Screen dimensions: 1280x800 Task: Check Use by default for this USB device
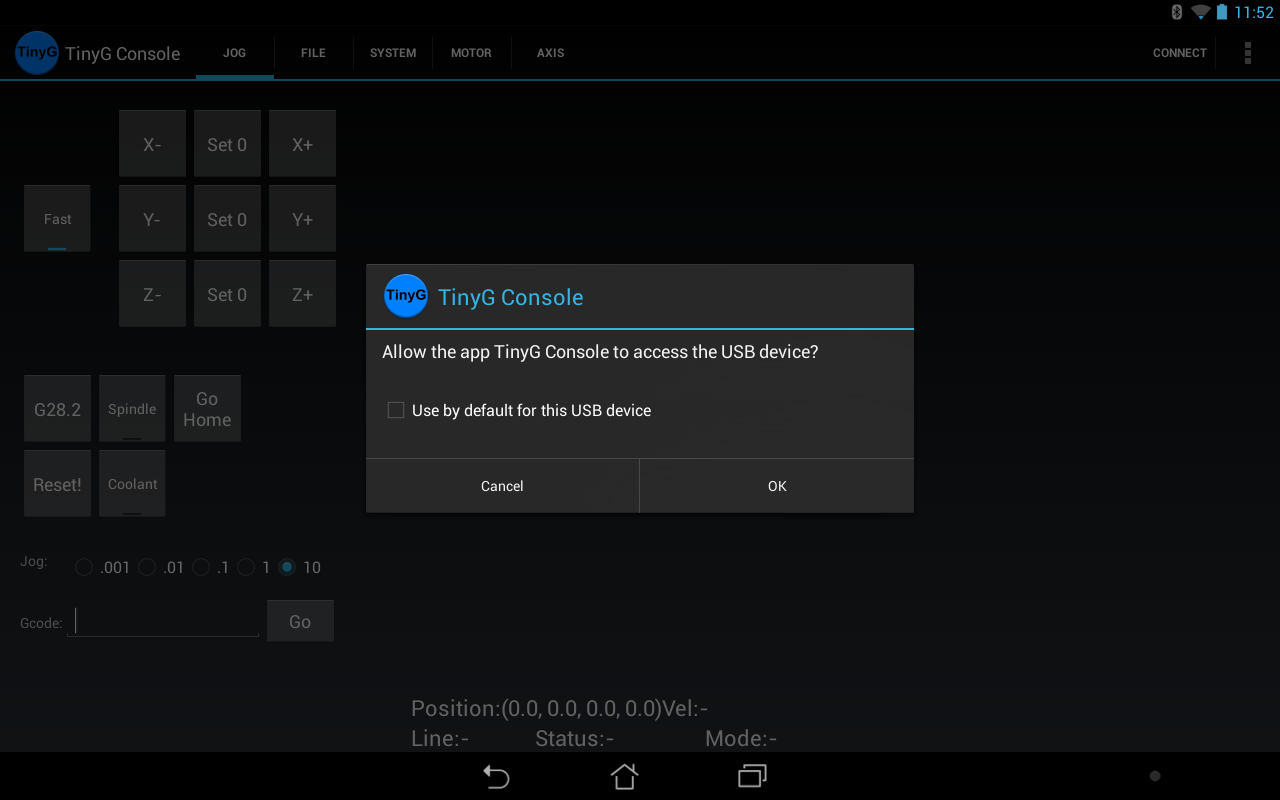point(396,410)
